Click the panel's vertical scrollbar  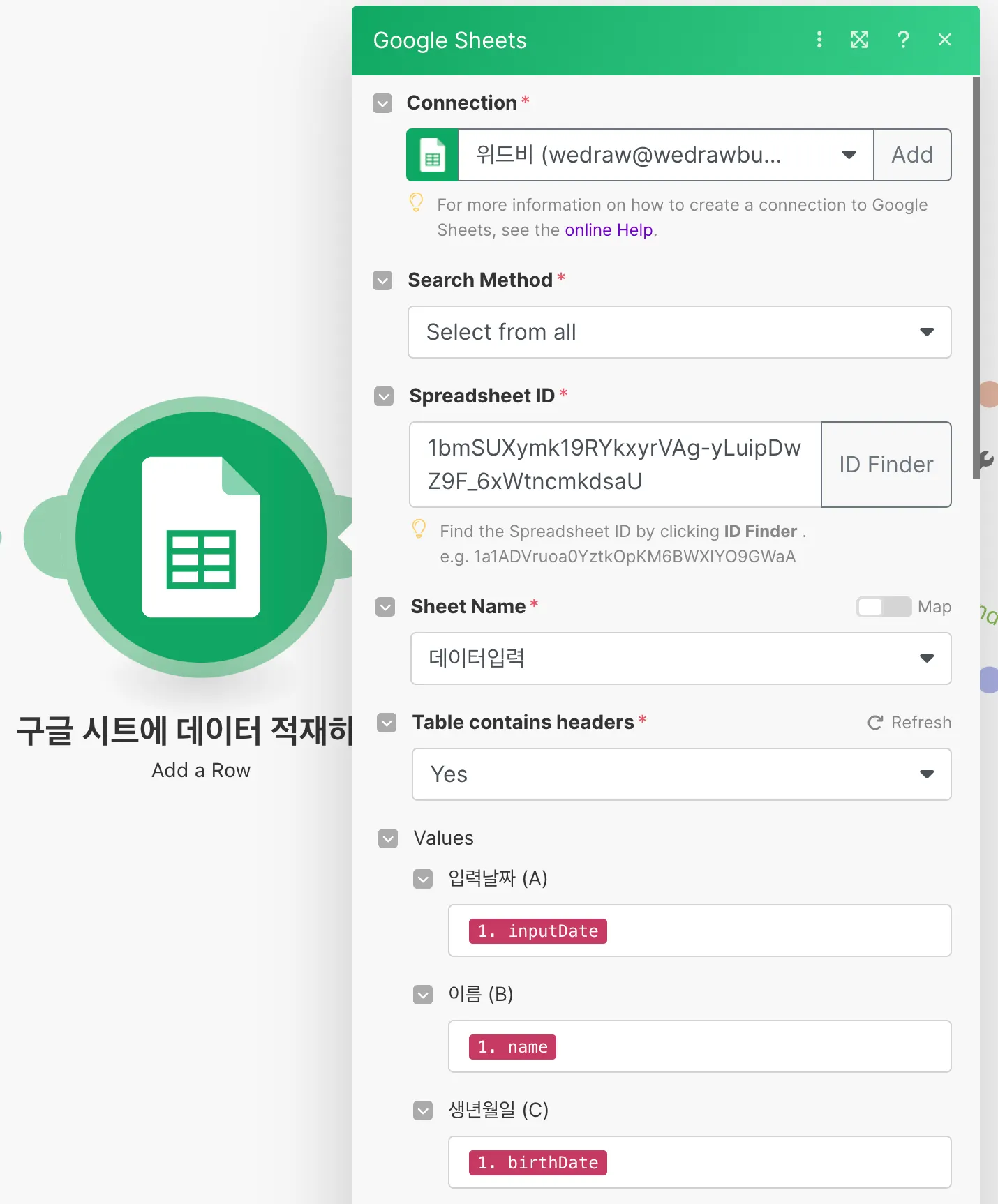pyautogui.click(x=976, y=279)
